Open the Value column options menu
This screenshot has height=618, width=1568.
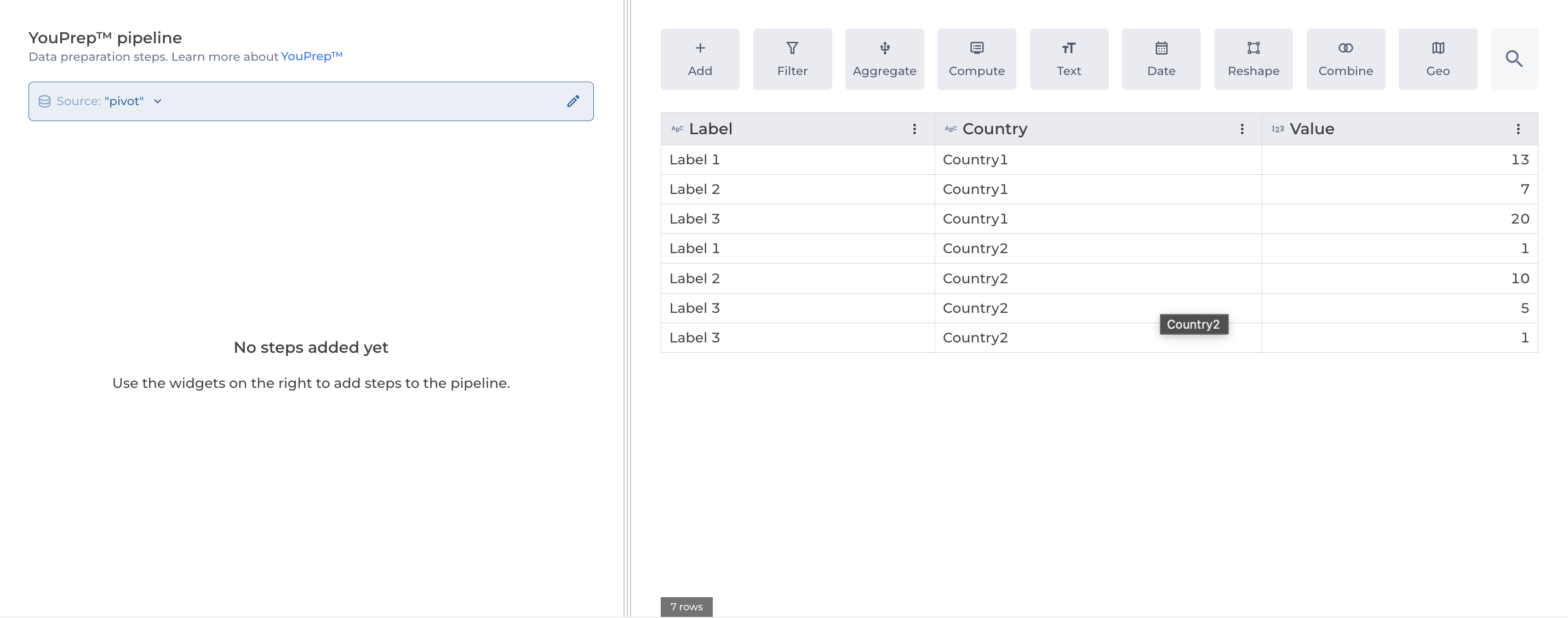1518,129
